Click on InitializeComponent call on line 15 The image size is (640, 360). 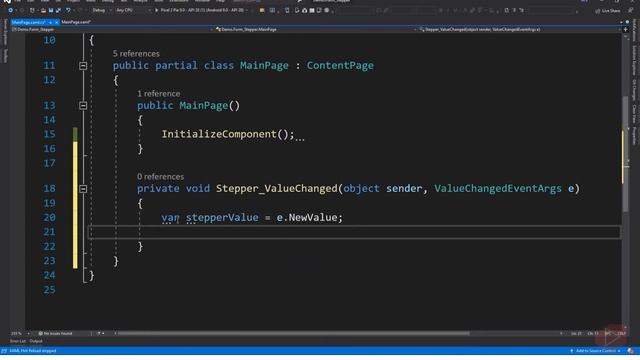click(x=219, y=134)
